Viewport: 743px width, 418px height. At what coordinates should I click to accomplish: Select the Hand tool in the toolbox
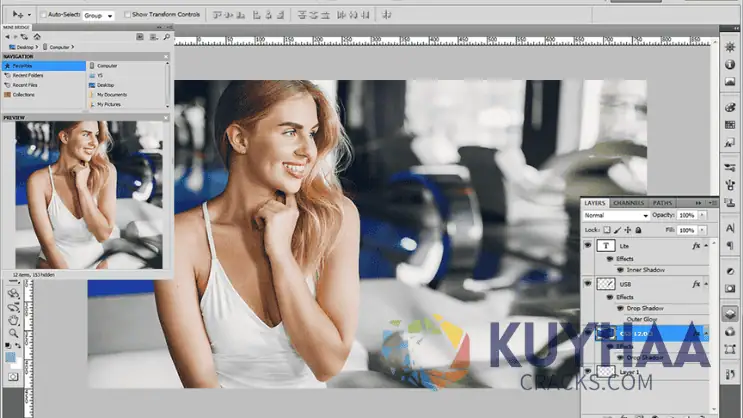pyautogui.click(x=14, y=320)
